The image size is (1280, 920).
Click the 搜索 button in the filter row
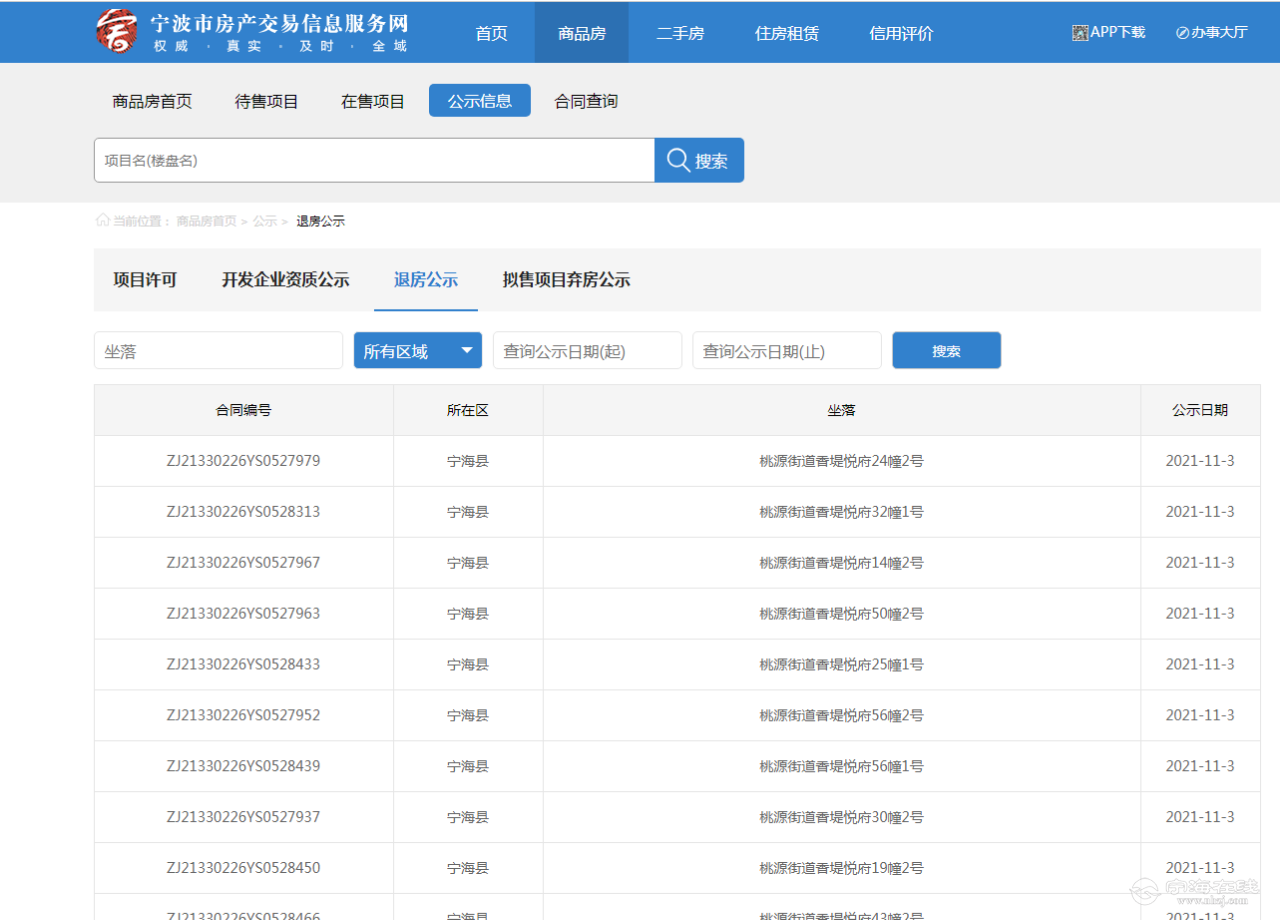click(946, 351)
